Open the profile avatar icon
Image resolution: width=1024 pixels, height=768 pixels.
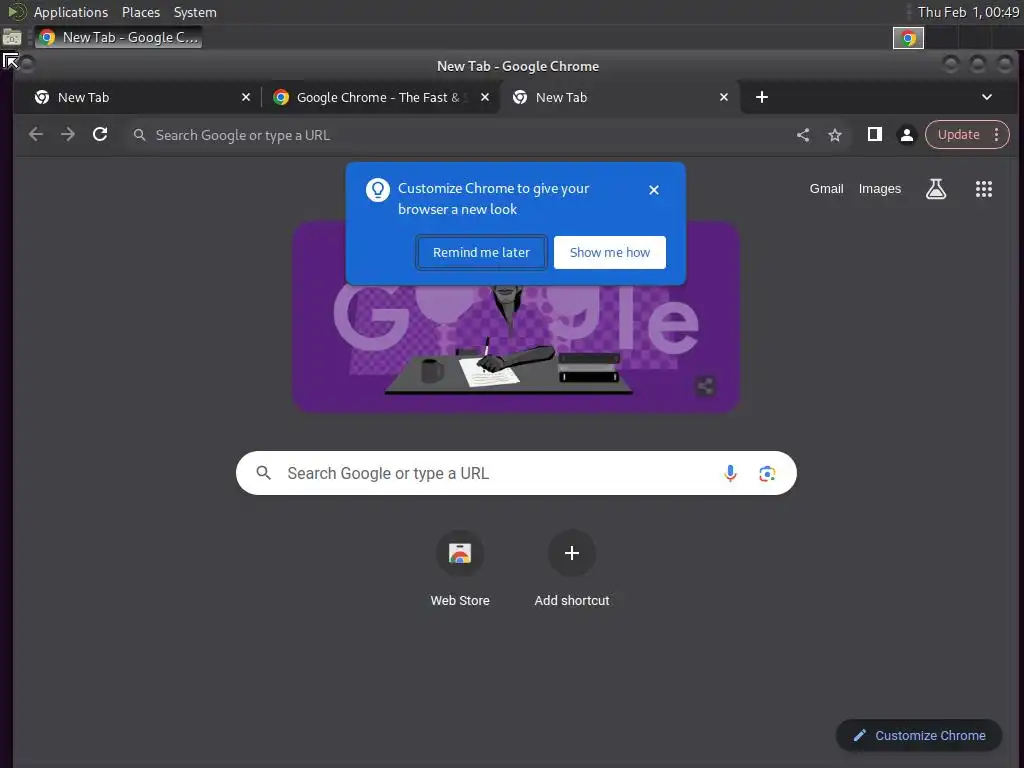click(x=906, y=135)
